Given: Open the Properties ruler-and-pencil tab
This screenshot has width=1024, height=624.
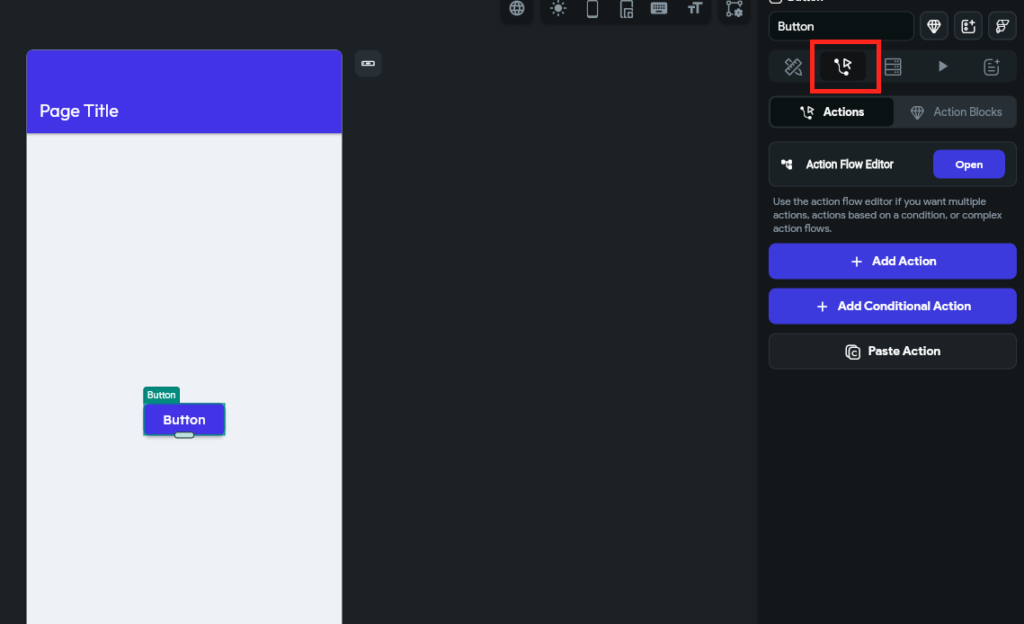Looking at the screenshot, I should pyautogui.click(x=793, y=67).
